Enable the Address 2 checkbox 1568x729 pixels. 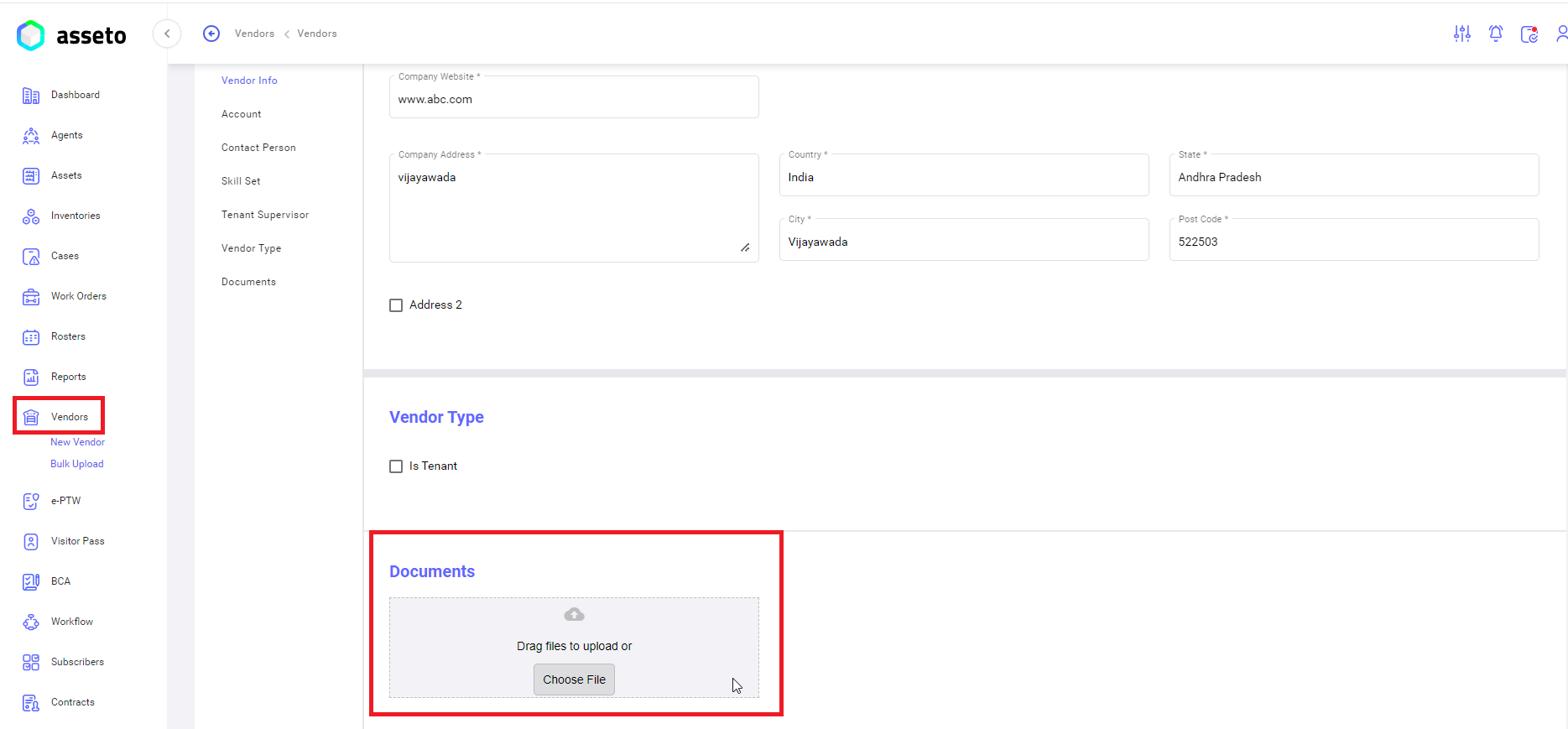(396, 305)
